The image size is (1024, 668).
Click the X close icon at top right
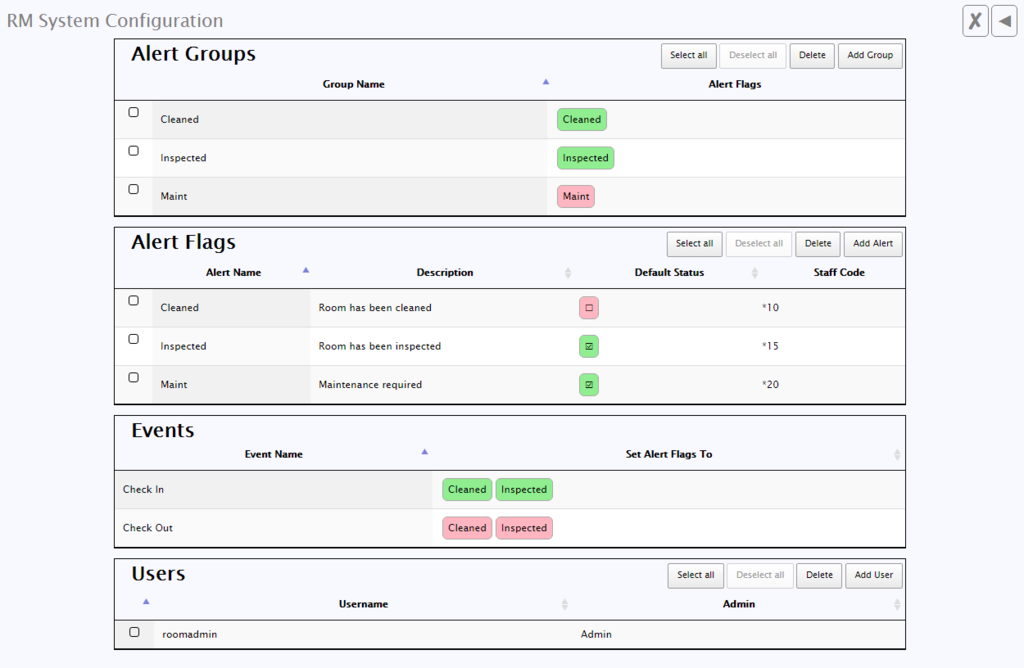coord(975,21)
